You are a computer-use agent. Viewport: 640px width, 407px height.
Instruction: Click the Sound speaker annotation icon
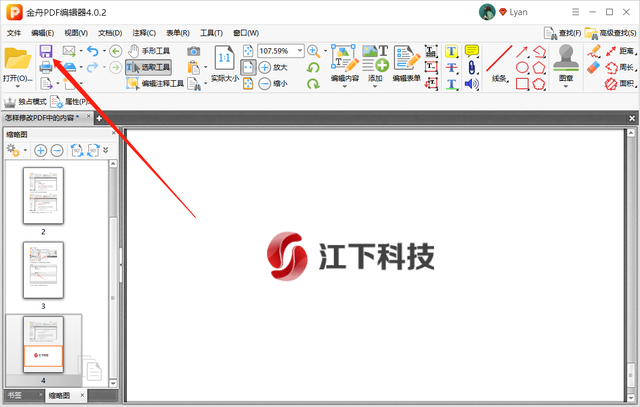click(x=471, y=84)
